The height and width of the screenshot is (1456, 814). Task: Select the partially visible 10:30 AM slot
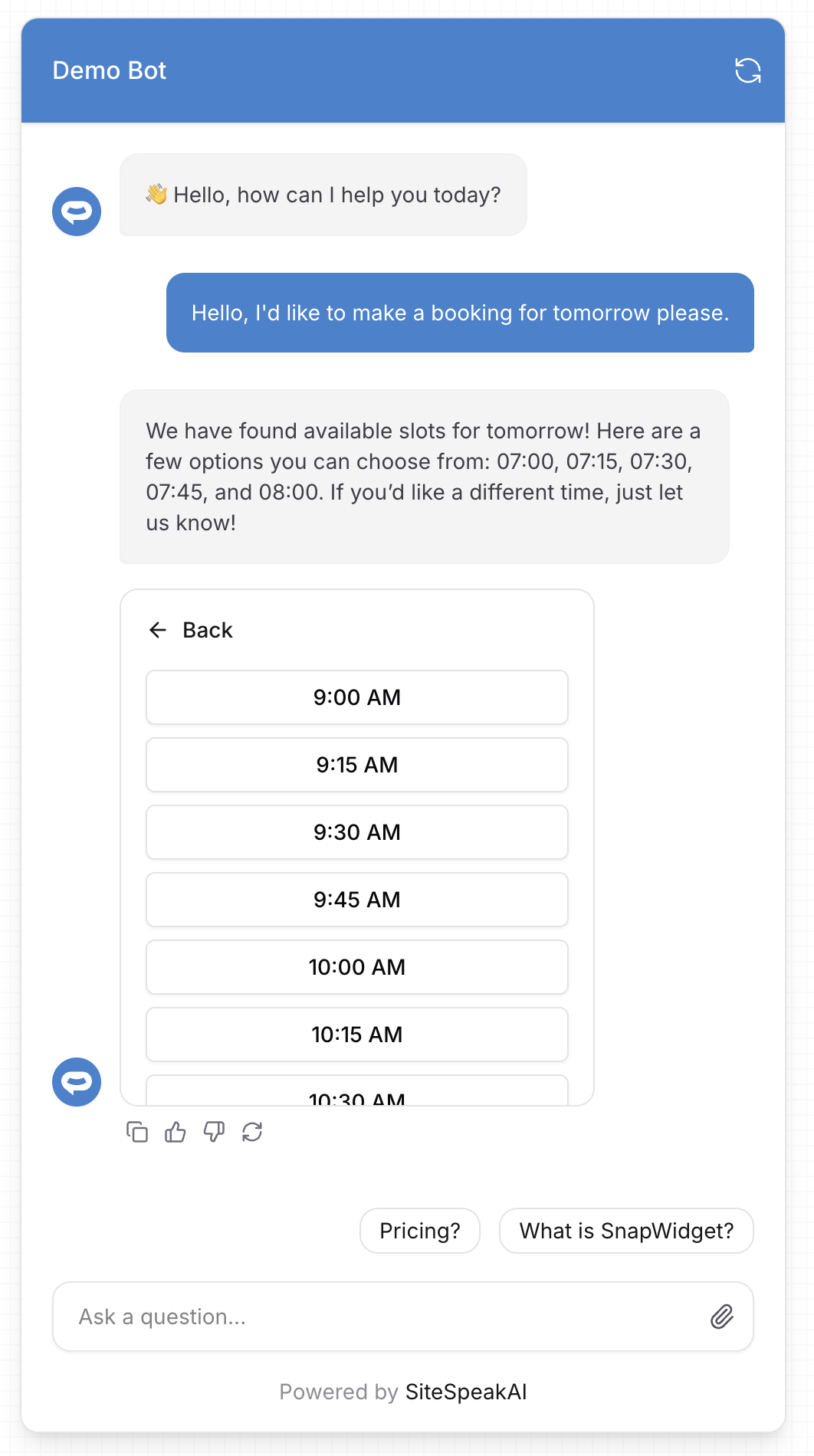pyautogui.click(x=357, y=1092)
